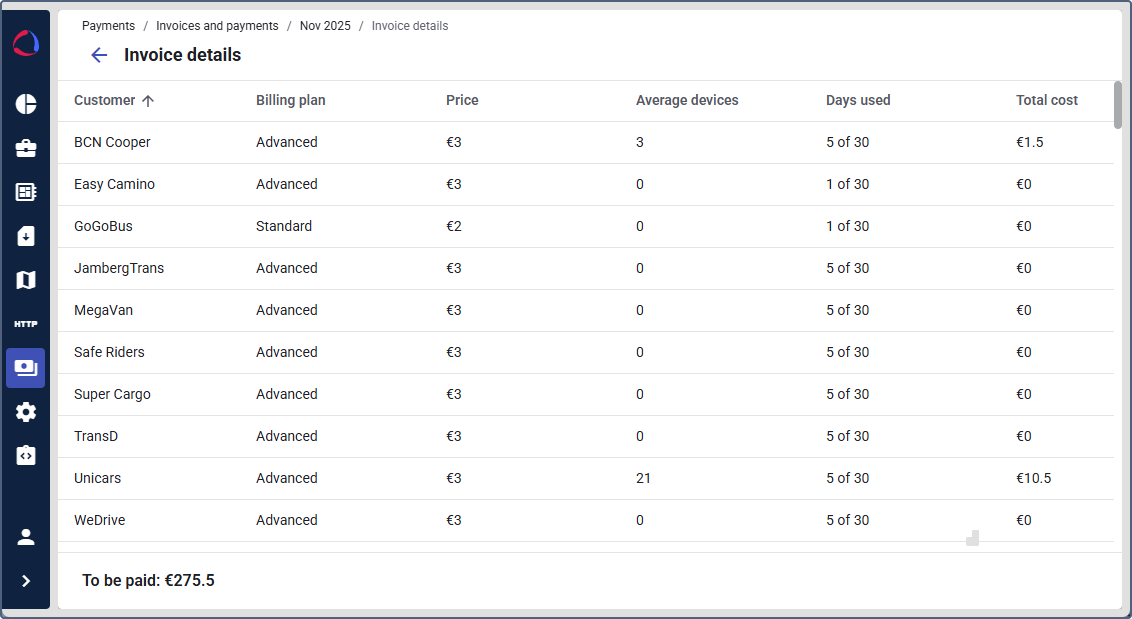Click the vertical scrollbar thumb of the table
The image size is (1132, 619).
(1117, 104)
